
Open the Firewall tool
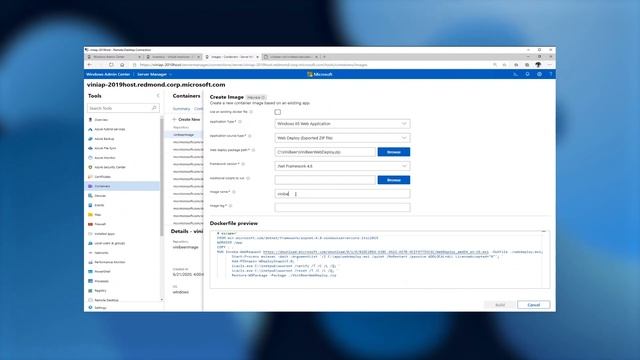pyautogui.click(x=122, y=224)
